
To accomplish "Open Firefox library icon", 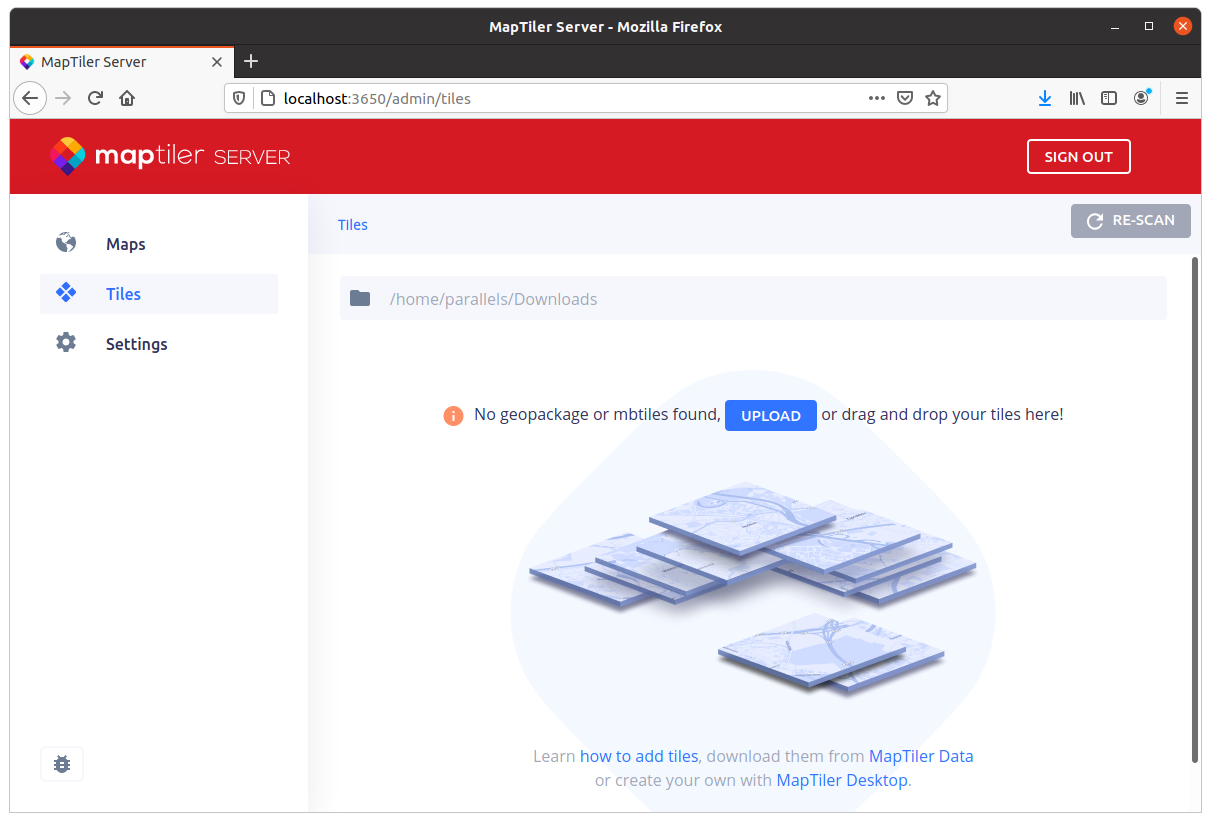I will point(1077,98).
